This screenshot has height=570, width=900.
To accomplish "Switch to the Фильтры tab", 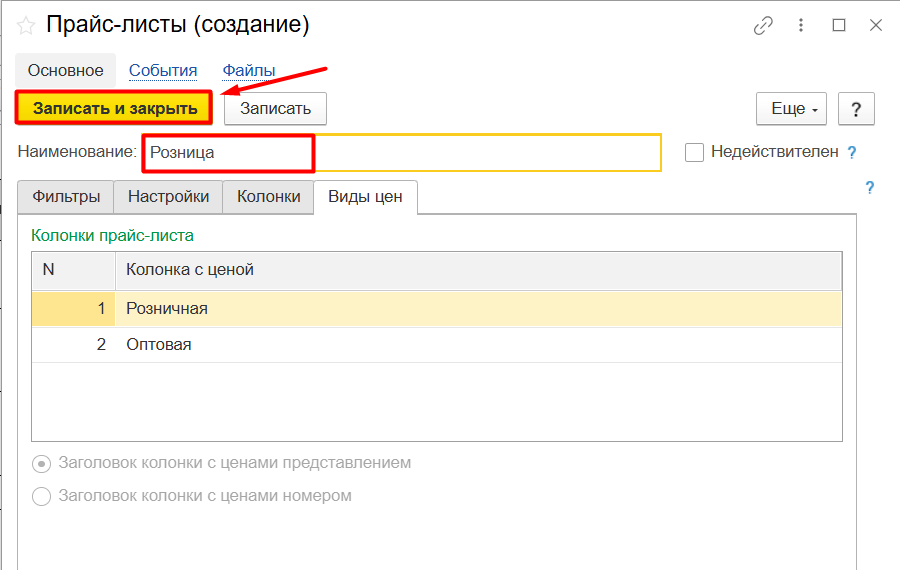I will pos(66,197).
